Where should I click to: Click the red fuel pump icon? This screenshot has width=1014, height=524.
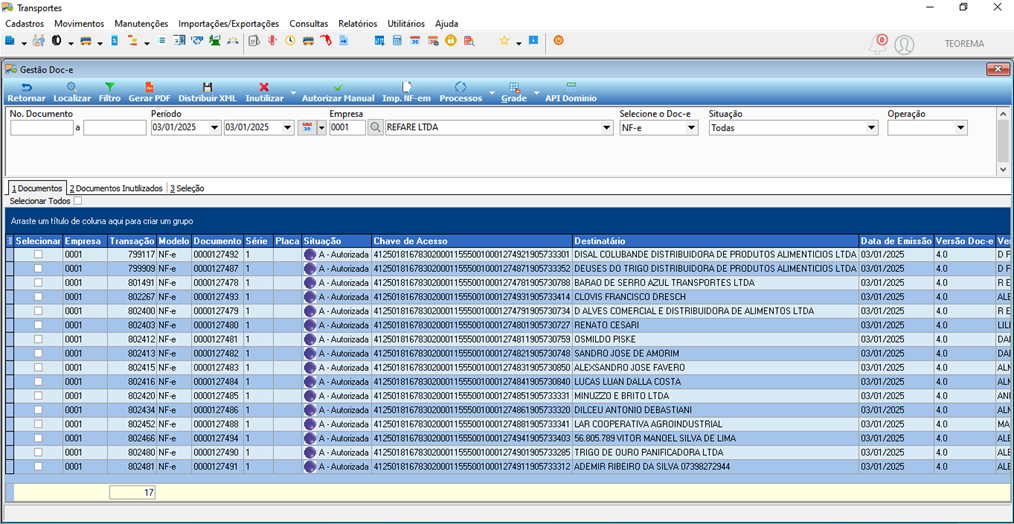click(326, 41)
